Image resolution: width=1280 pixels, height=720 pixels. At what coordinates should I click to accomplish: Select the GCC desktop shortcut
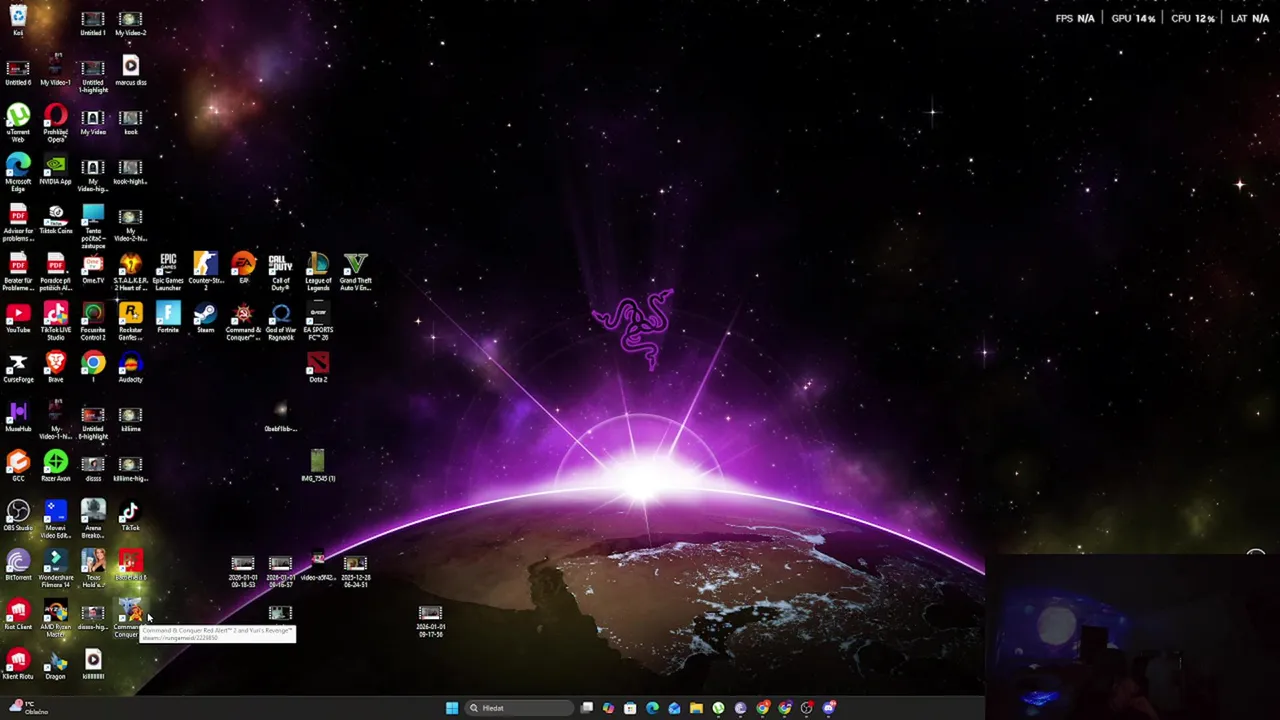[x=18, y=466]
